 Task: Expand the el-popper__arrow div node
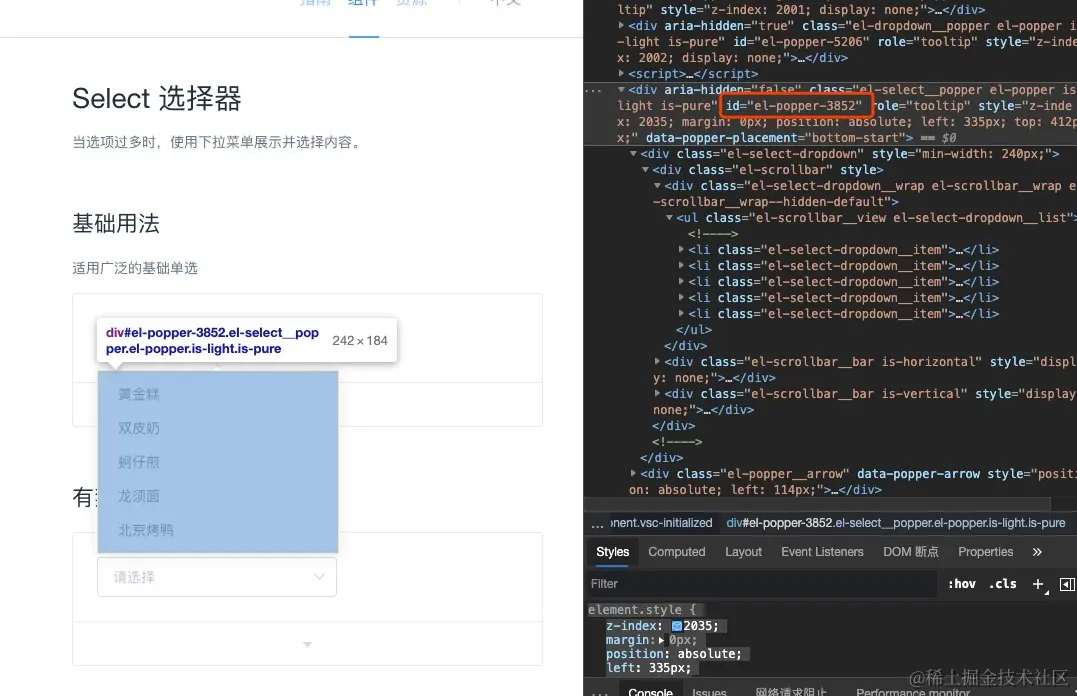click(633, 473)
